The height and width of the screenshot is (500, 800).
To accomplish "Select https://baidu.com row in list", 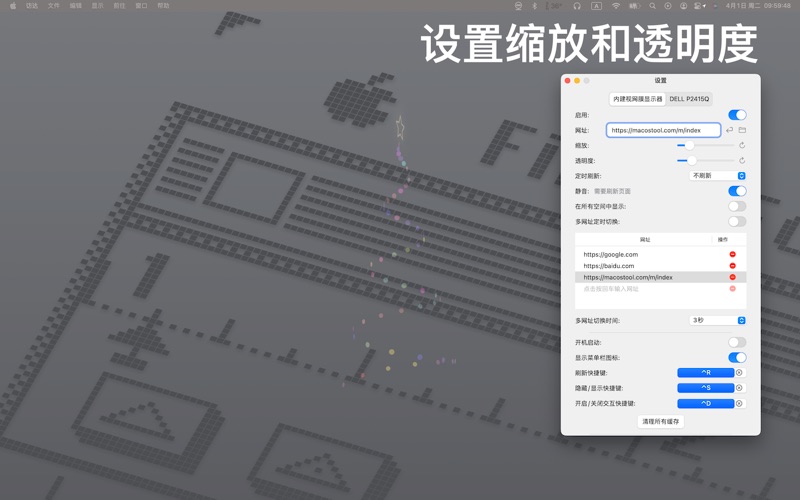I will (660, 266).
